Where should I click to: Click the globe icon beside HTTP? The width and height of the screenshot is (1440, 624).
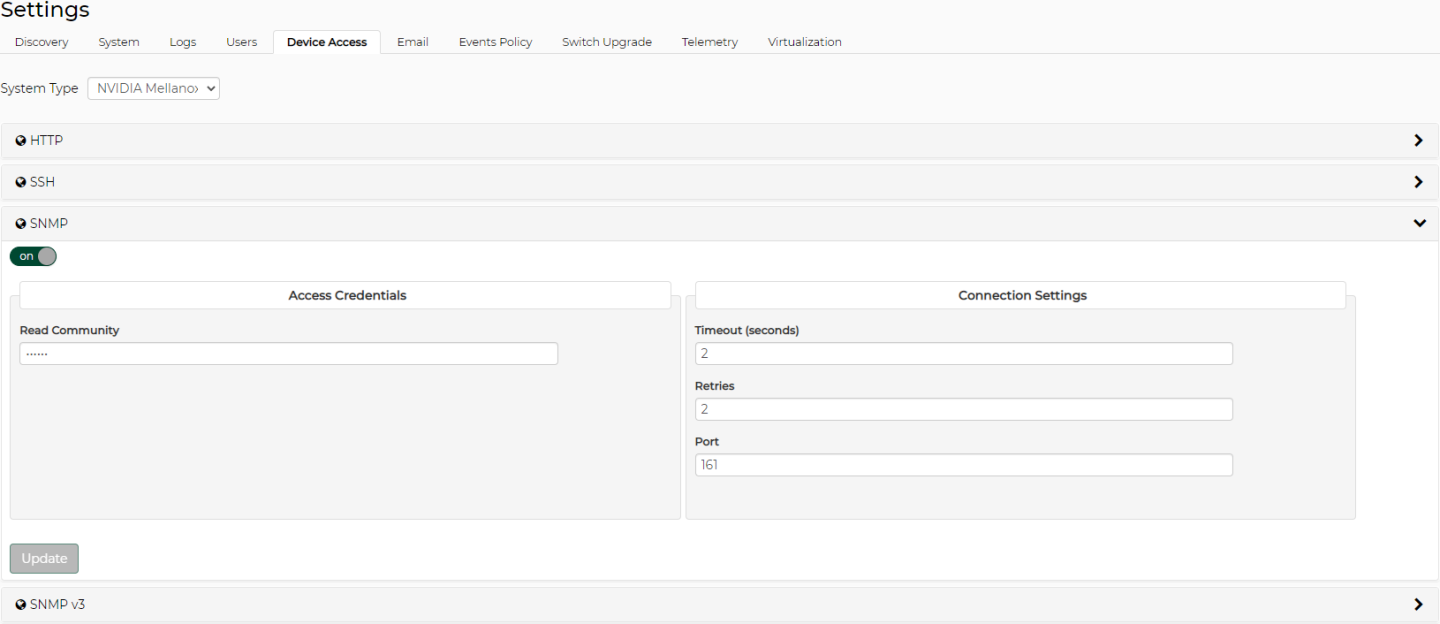click(21, 141)
